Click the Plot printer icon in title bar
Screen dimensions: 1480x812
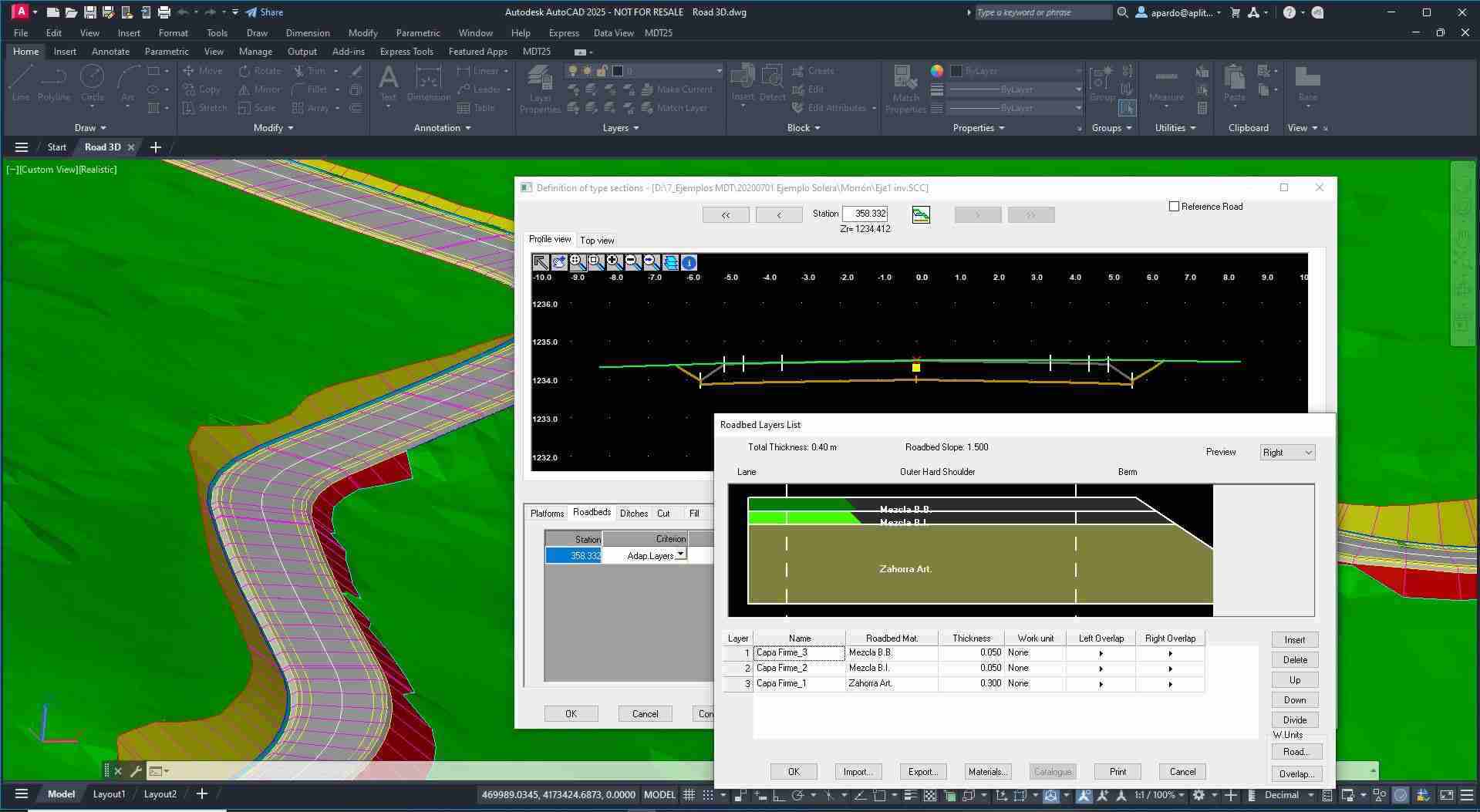coord(164,12)
